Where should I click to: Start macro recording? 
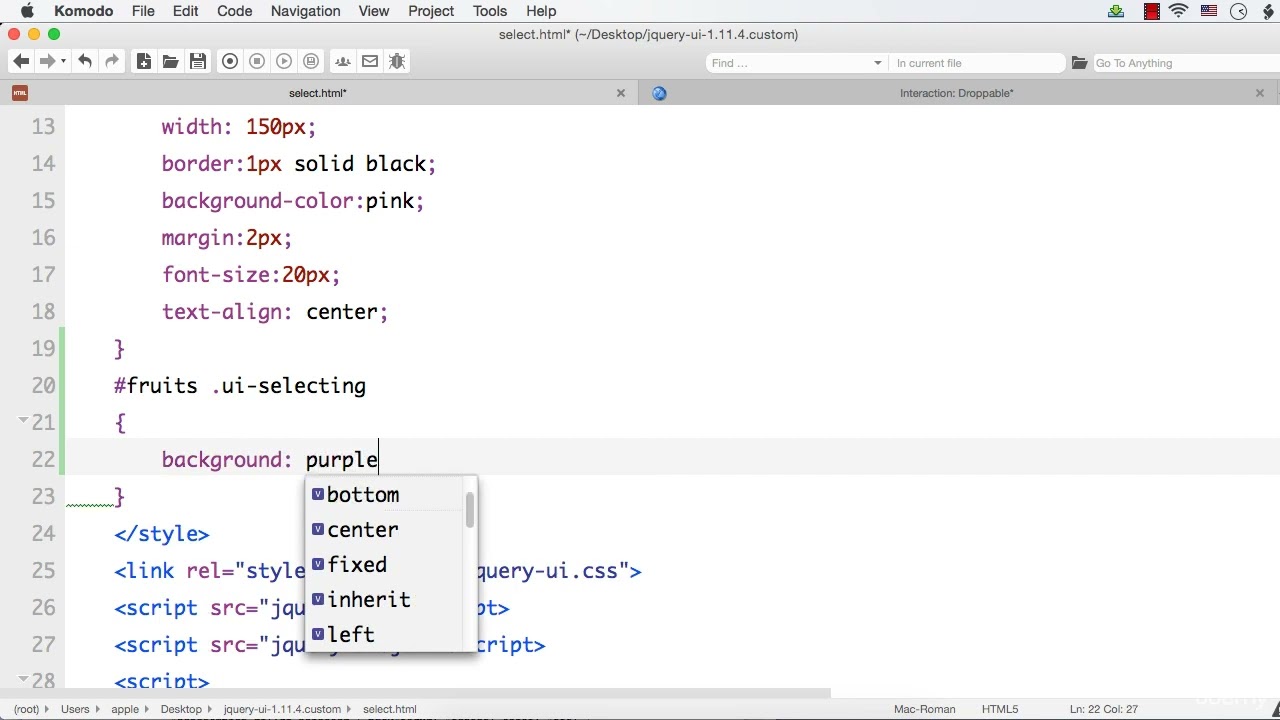click(230, 62)
